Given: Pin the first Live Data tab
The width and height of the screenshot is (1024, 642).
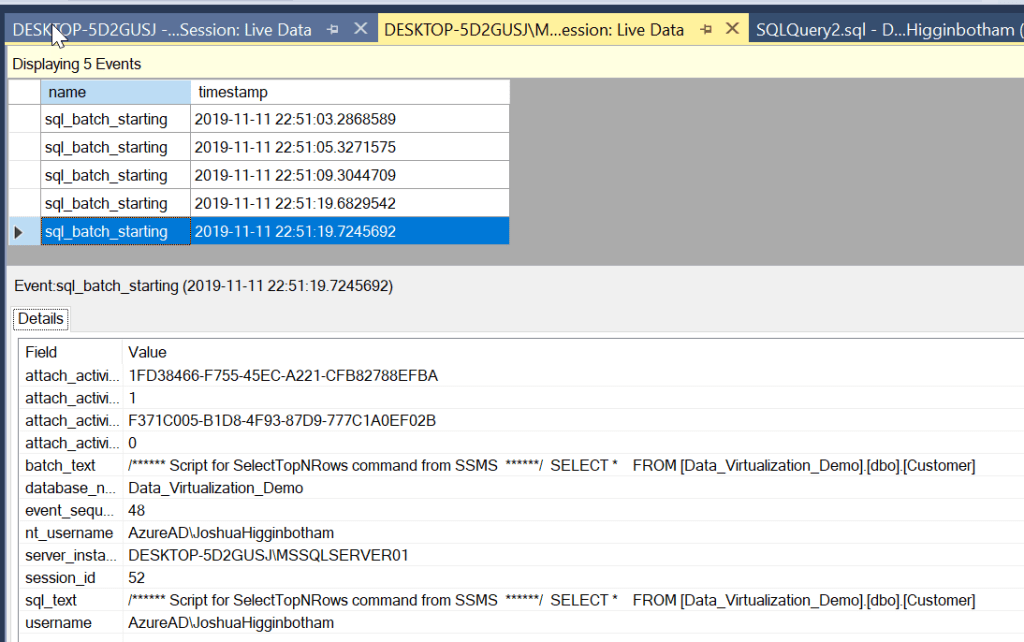Looking at the screenshot, I should (333, 30).
